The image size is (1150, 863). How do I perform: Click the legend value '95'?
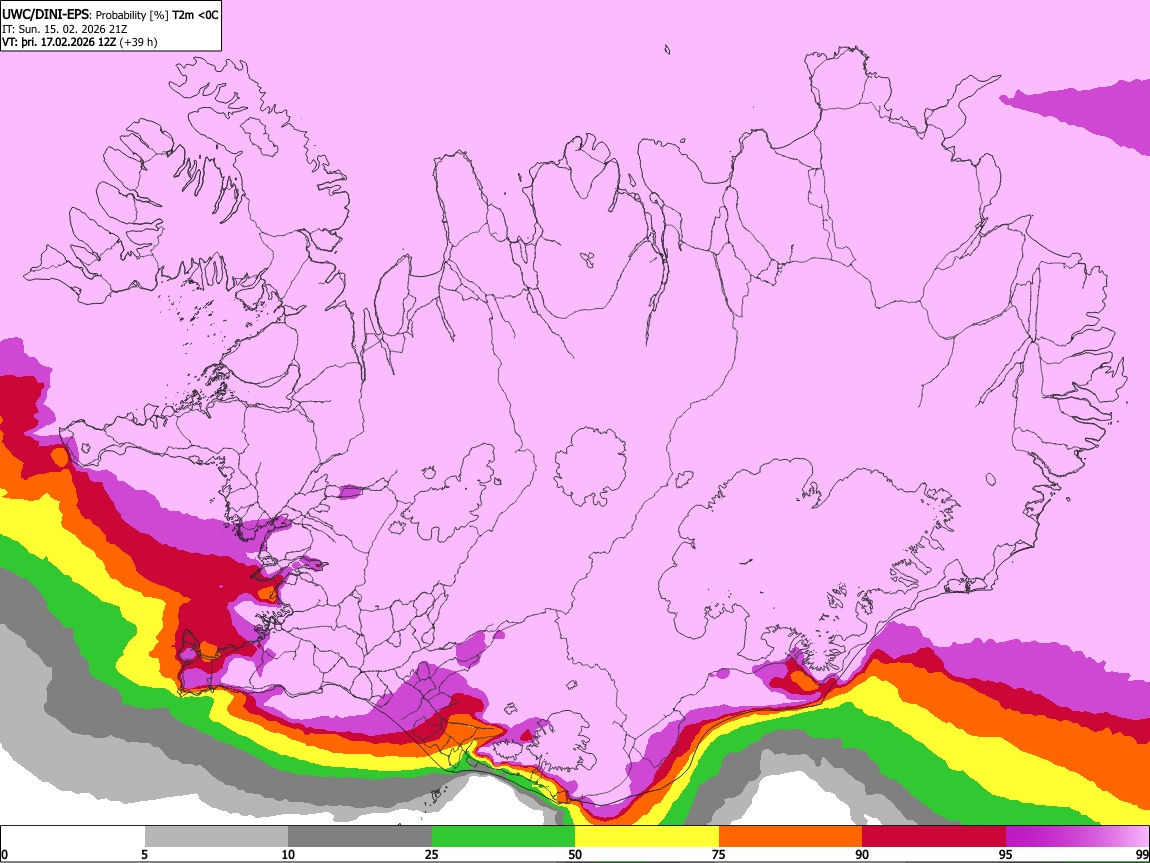tap(1006, 854)
